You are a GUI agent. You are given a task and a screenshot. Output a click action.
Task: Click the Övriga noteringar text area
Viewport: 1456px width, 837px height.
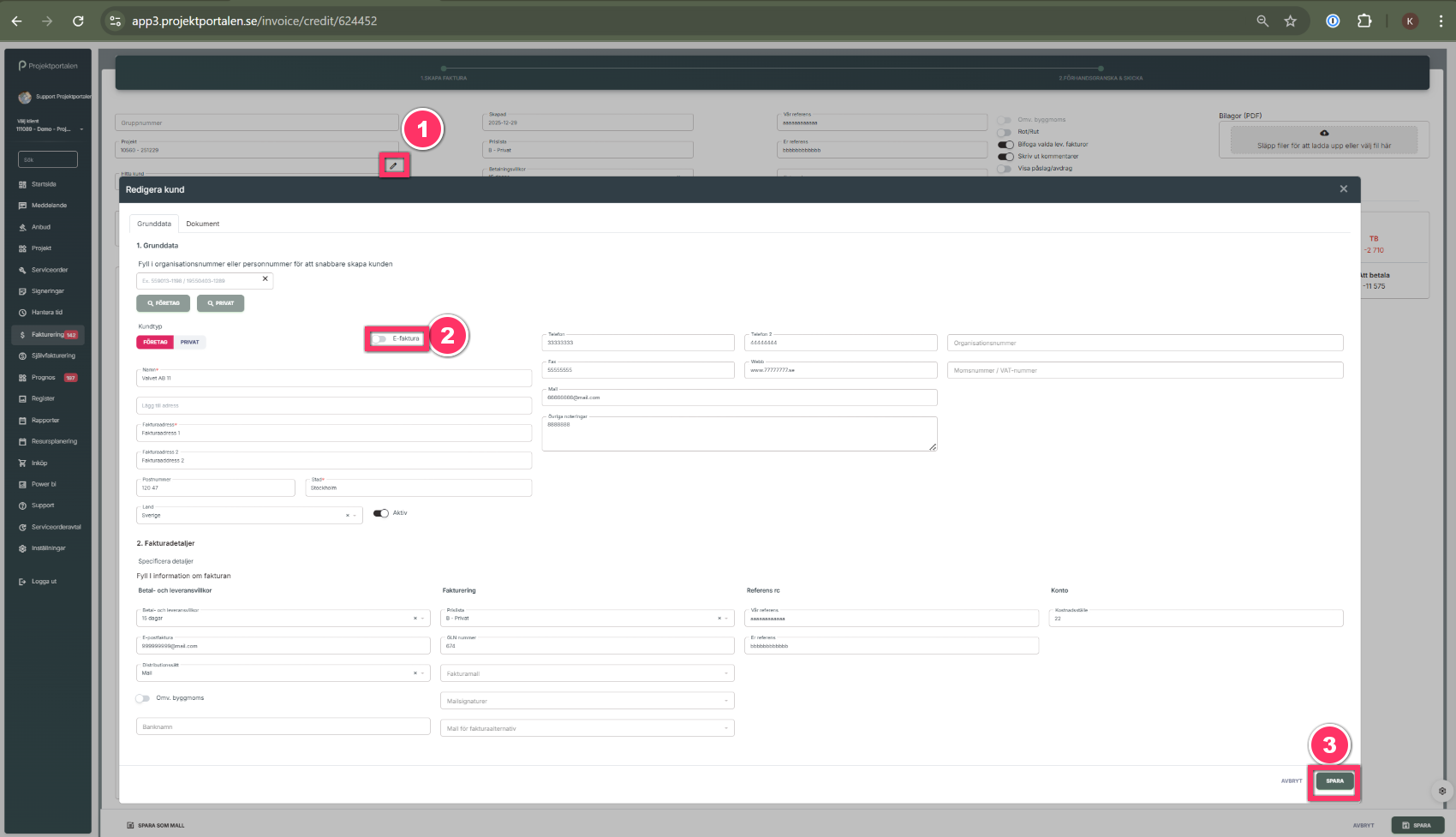(740, 433)
